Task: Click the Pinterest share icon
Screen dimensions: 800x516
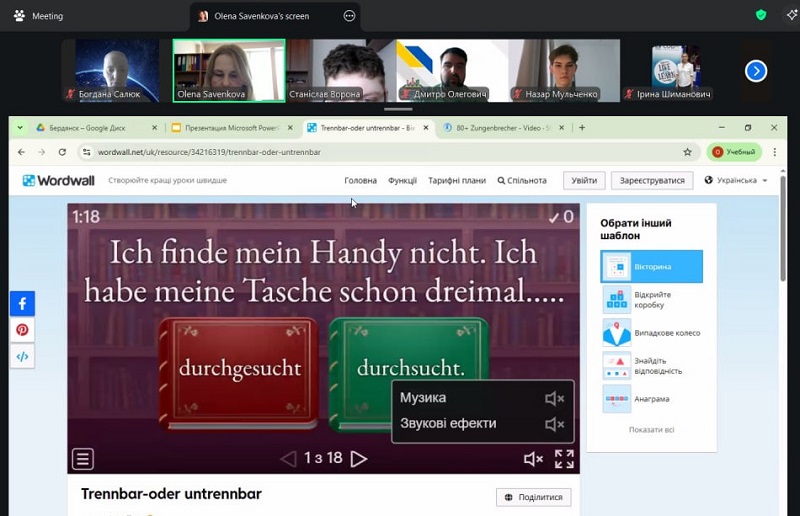Action: click(22, 330)
